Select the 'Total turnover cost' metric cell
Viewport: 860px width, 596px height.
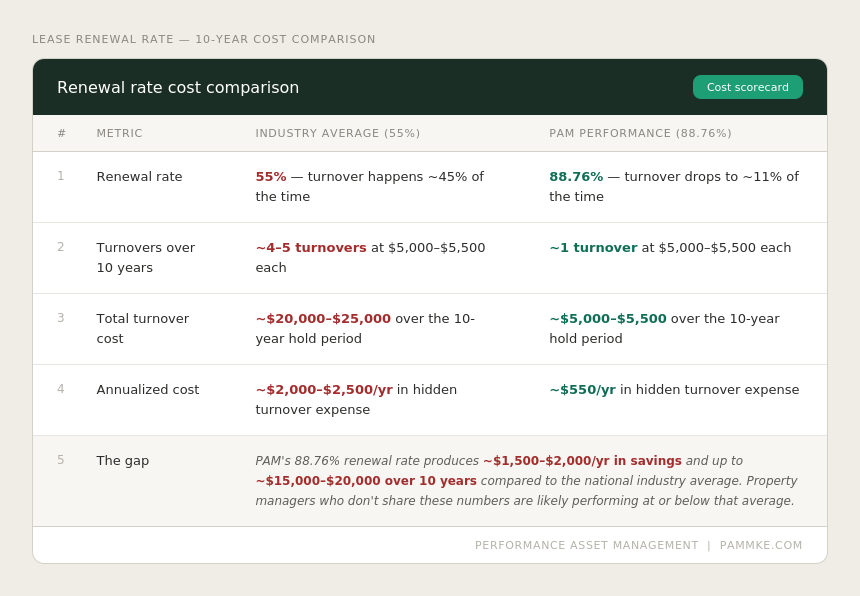(143, 328)
